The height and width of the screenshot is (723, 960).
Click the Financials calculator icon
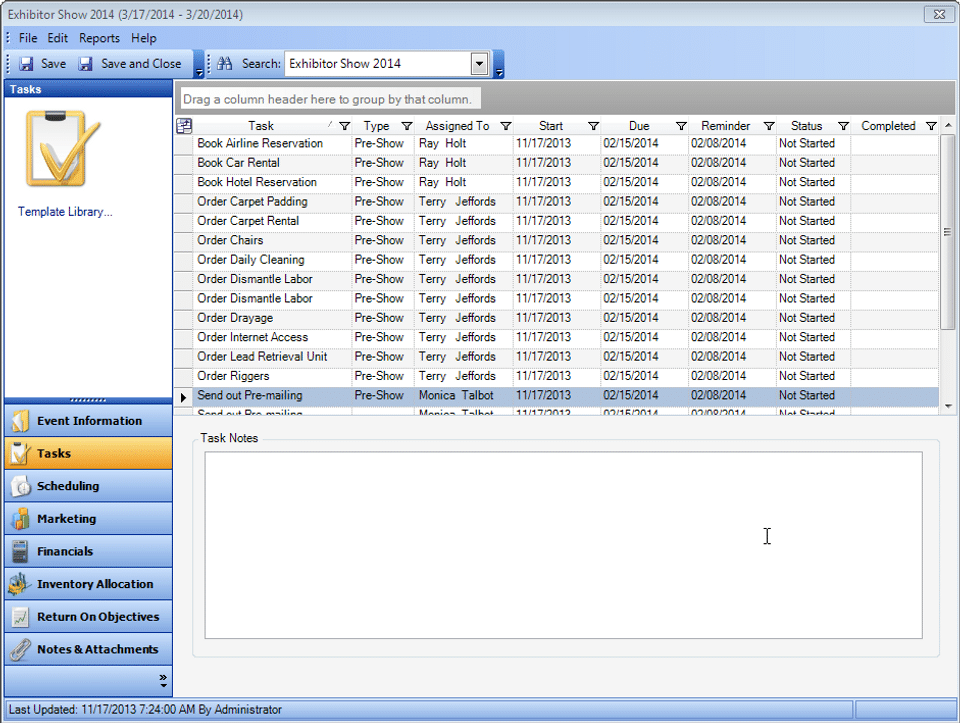20,551
